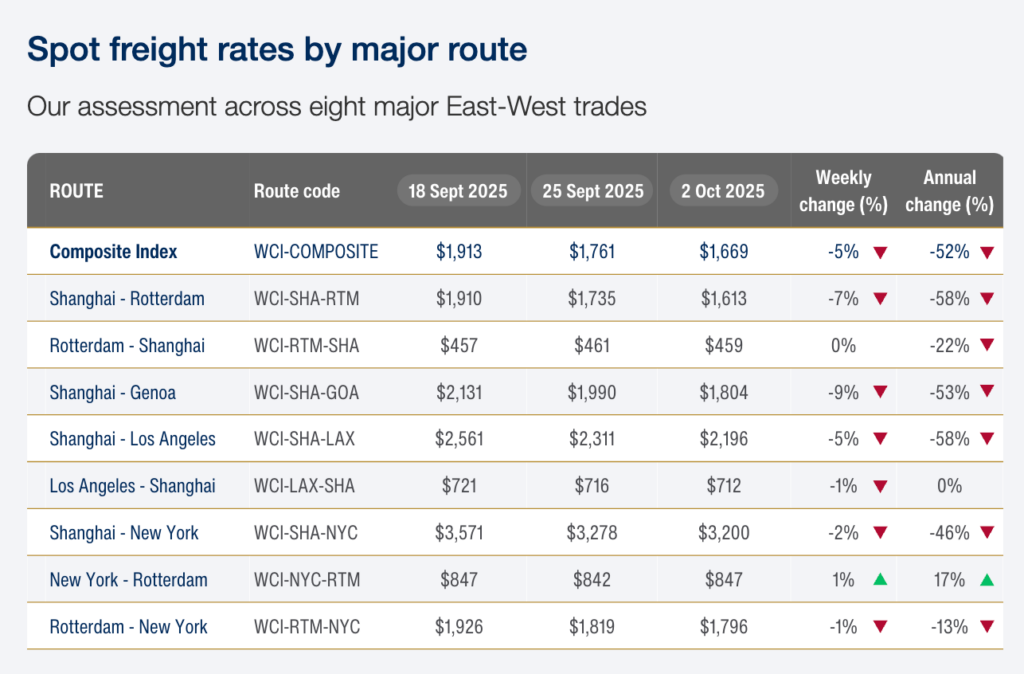This screenshot has width=1024, height=674.
Task: Select the 2 Oct 2025 date pill
Action: (x=724, y=191)
